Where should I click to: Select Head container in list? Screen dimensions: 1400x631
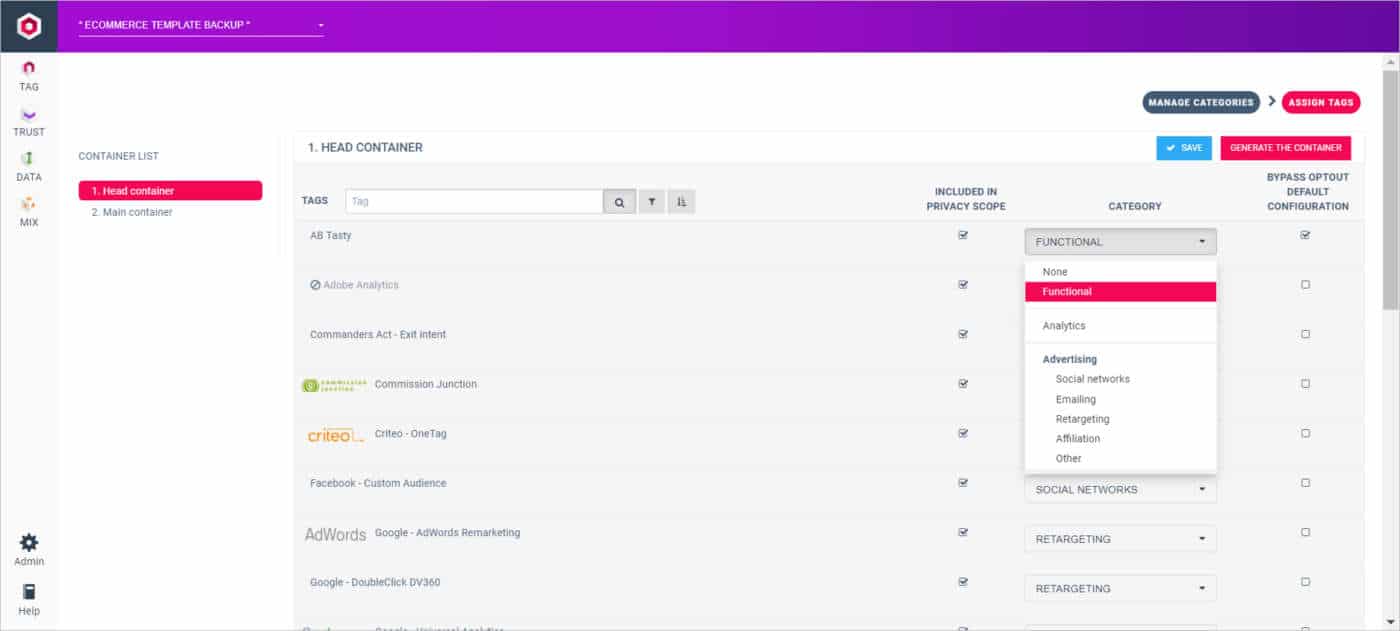click(170, 191)
